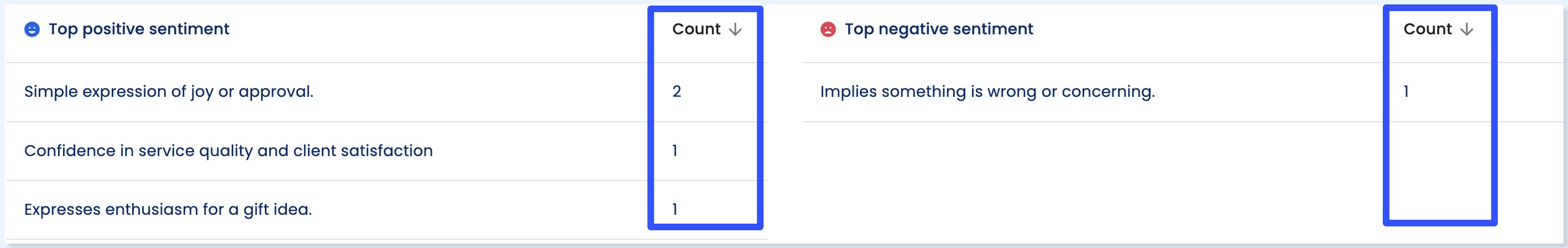Open "Expresses enthusiasm for a gift idea" row

pyautogui.click(x=168, y=210)
